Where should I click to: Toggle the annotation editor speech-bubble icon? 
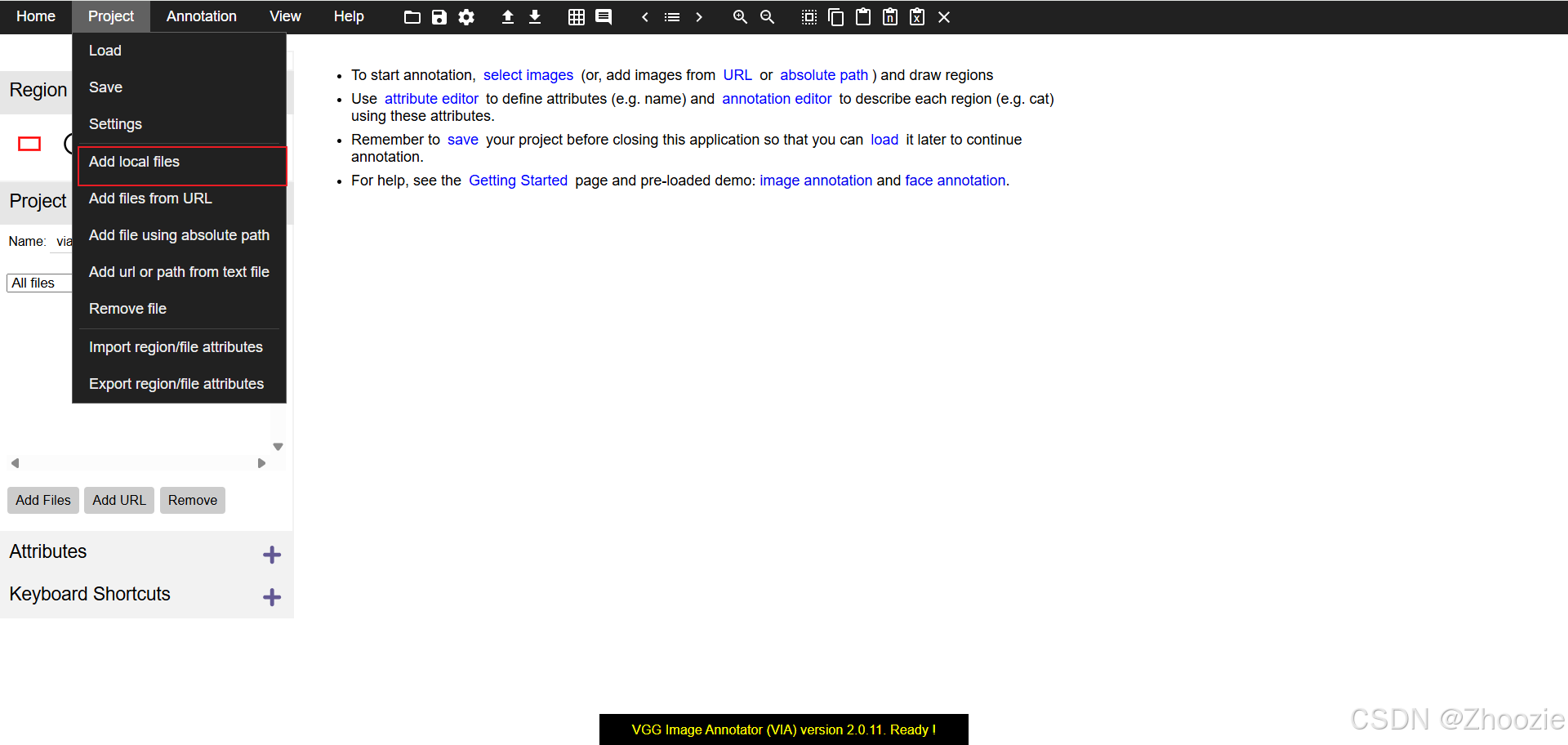click(x=604, y=17)
